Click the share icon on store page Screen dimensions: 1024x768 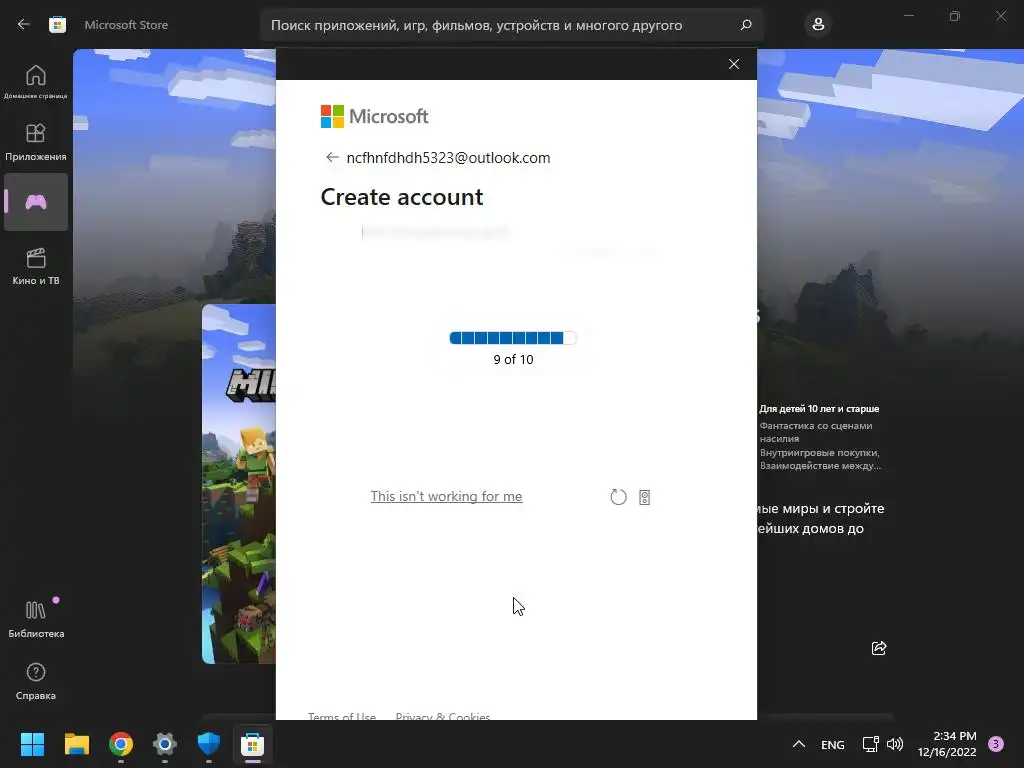click(x=879, y=648)
